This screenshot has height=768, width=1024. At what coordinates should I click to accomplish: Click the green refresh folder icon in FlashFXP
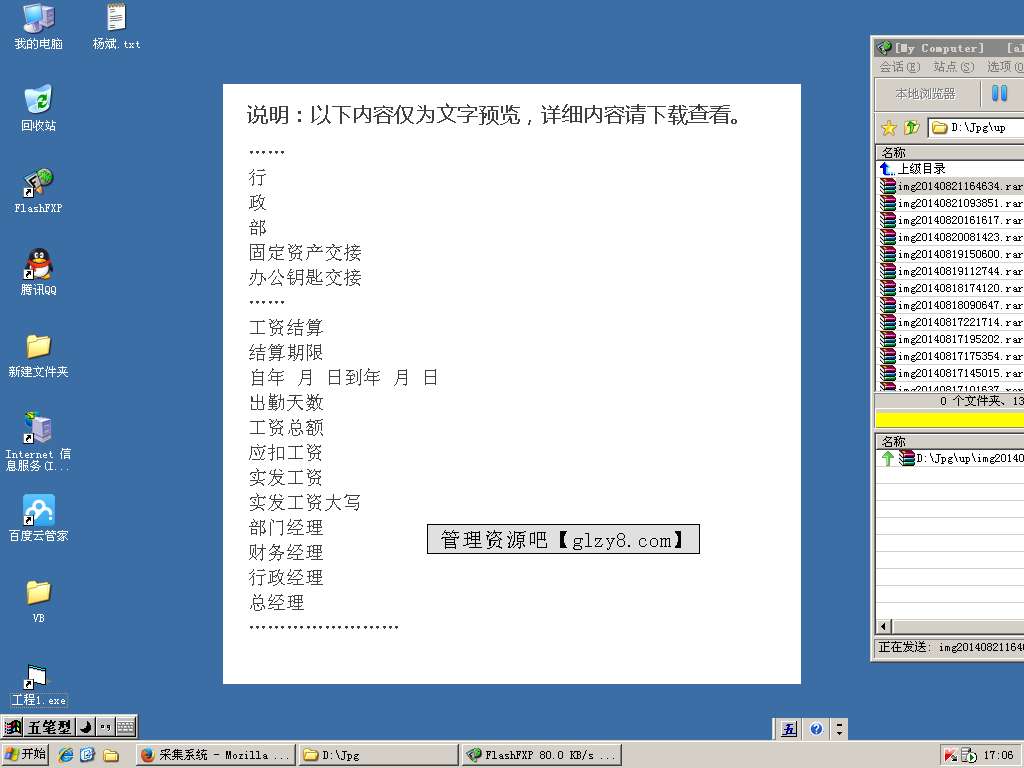click(912, 127)
